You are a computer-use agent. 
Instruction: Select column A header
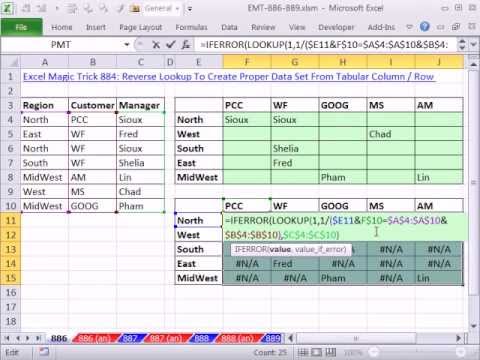[45, 62]
